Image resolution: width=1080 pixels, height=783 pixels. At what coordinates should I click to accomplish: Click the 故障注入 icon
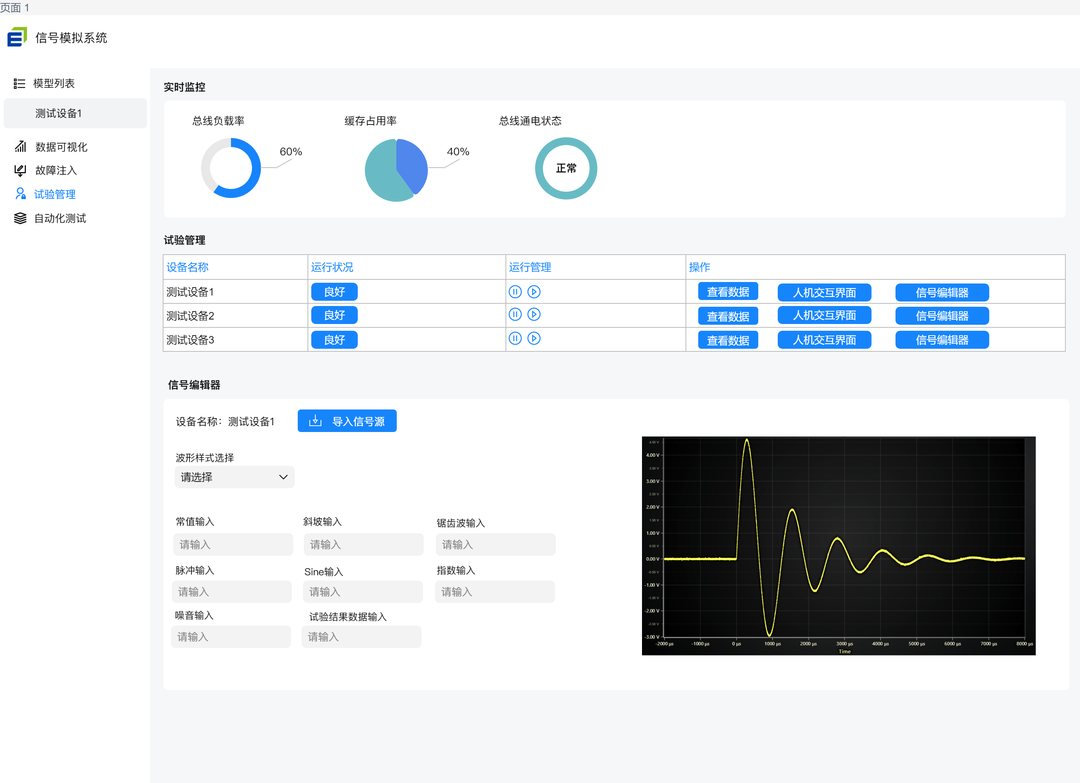20,170
